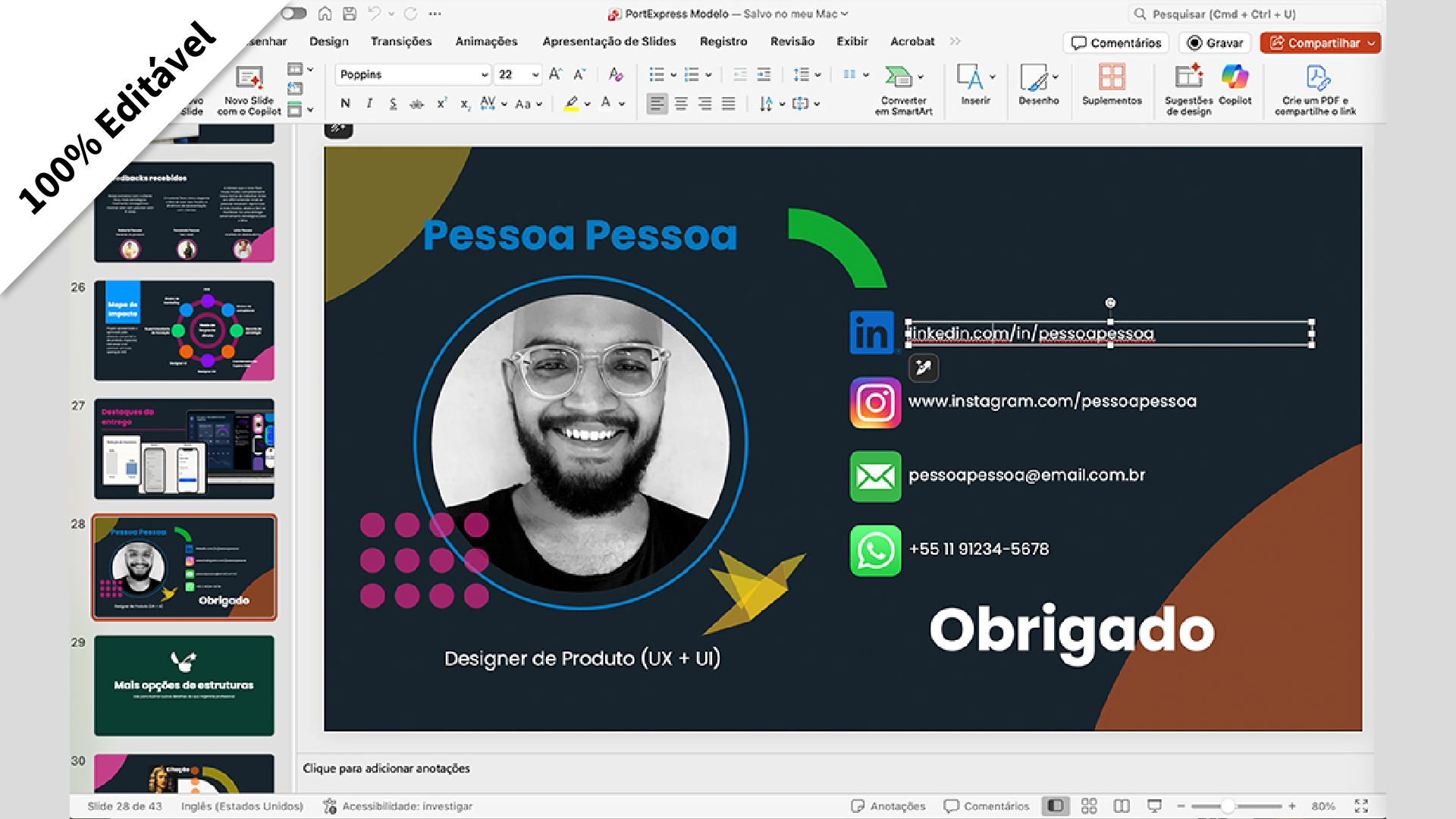Click the save icon in title bar
Screen dimensions: 1456x819
coord(350,14)
